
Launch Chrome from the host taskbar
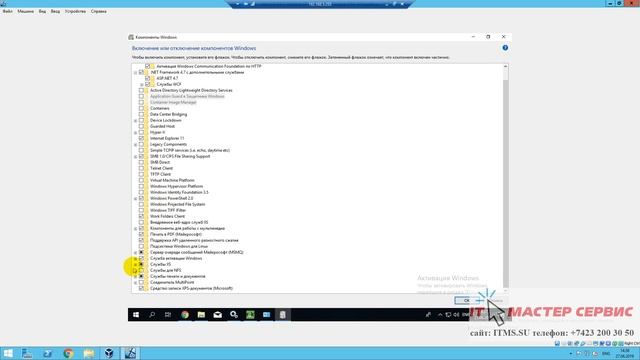point(68,353)
